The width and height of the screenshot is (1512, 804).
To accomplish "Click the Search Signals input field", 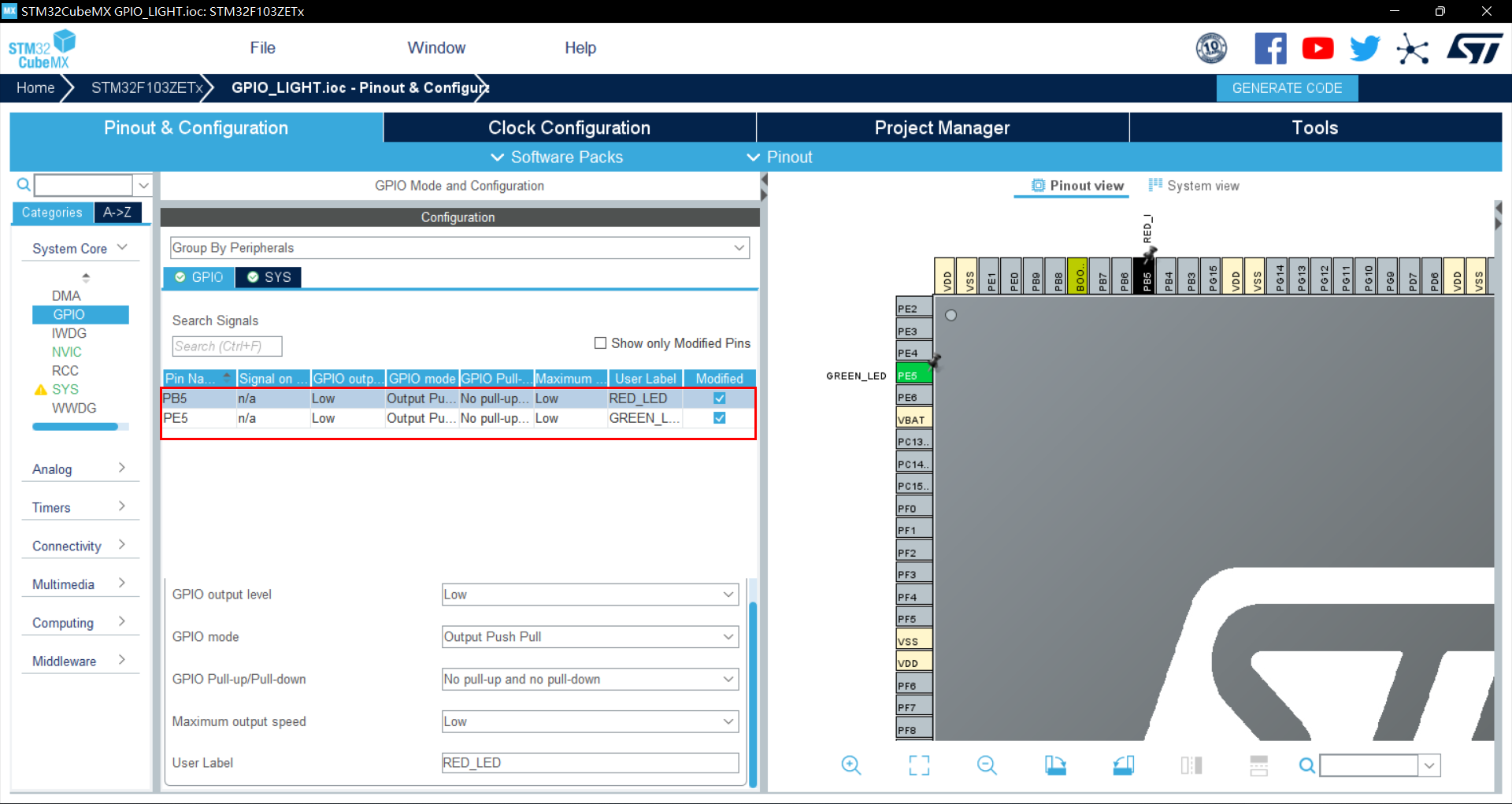I will 227,346.
